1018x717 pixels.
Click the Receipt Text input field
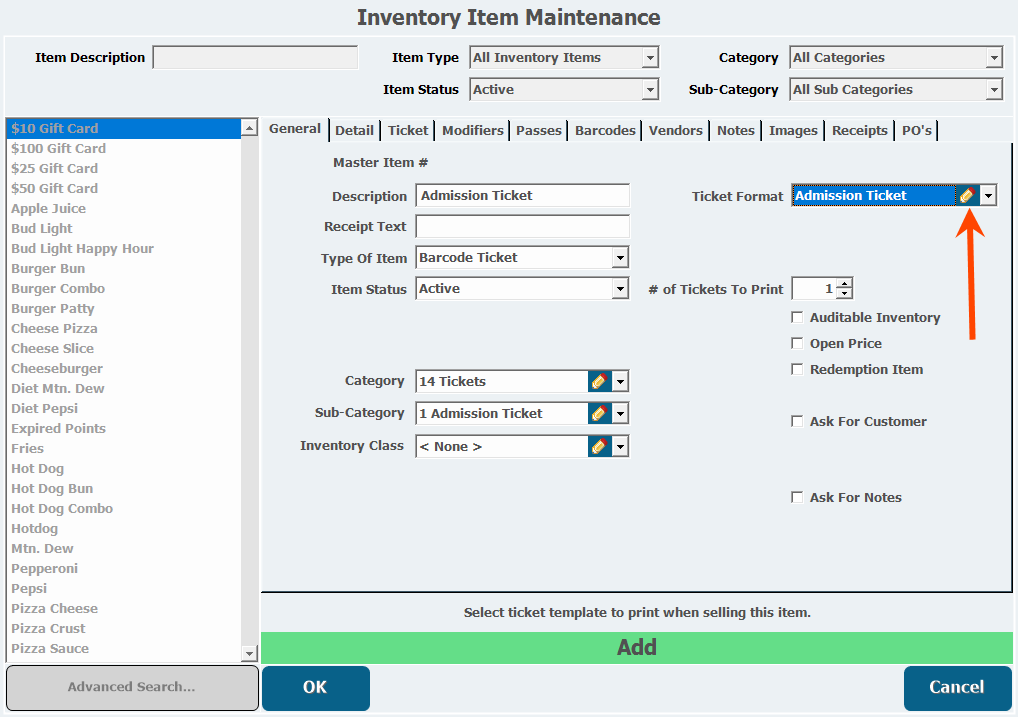(523, 227)
